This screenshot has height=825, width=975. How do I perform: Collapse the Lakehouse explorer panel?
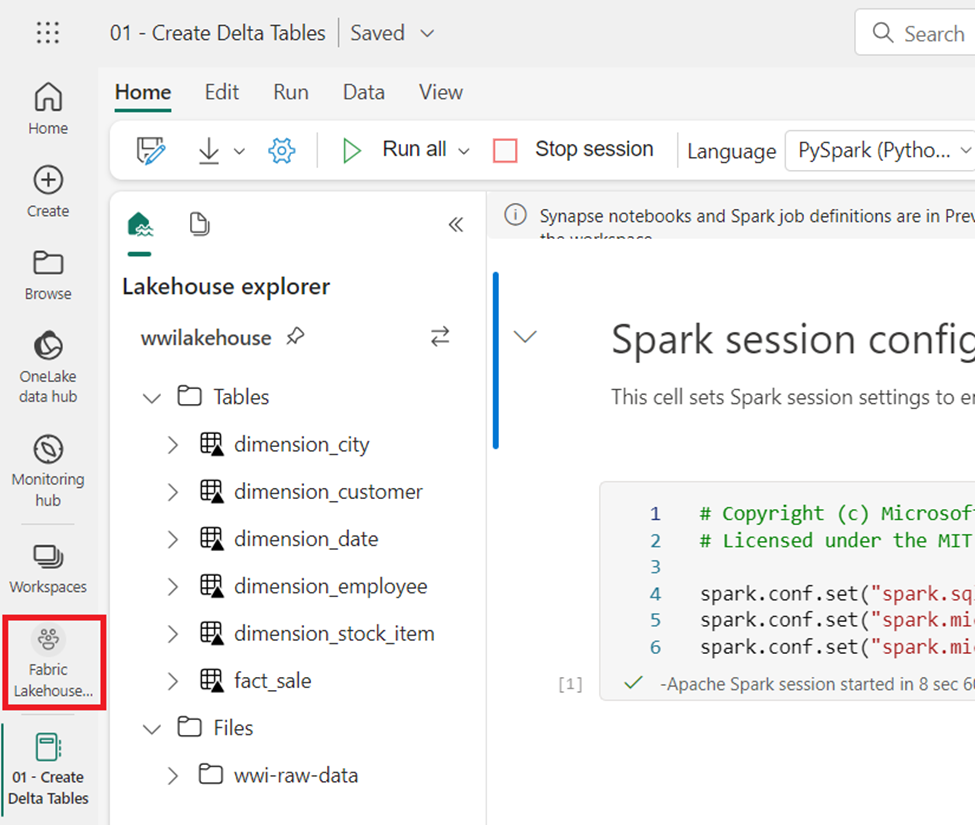pyautogui.click(x=456, y=224)
